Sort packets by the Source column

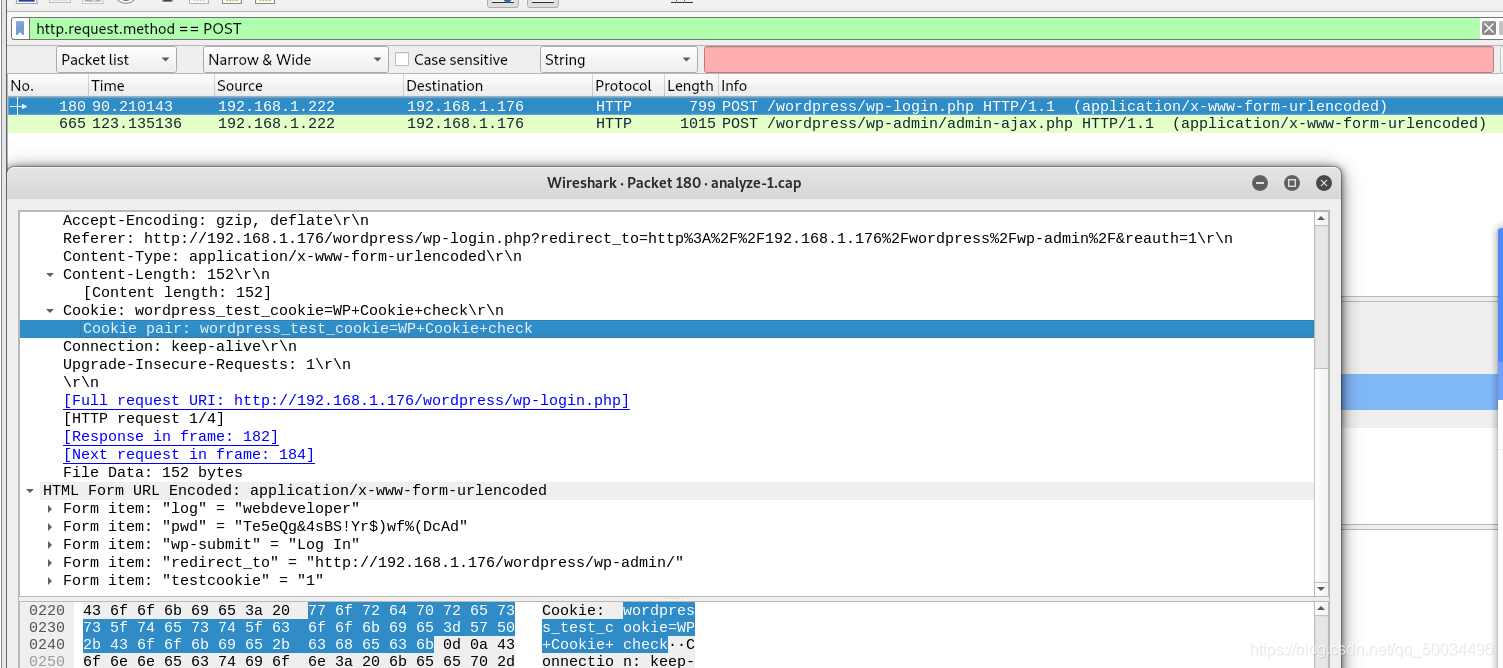[308, 86]
